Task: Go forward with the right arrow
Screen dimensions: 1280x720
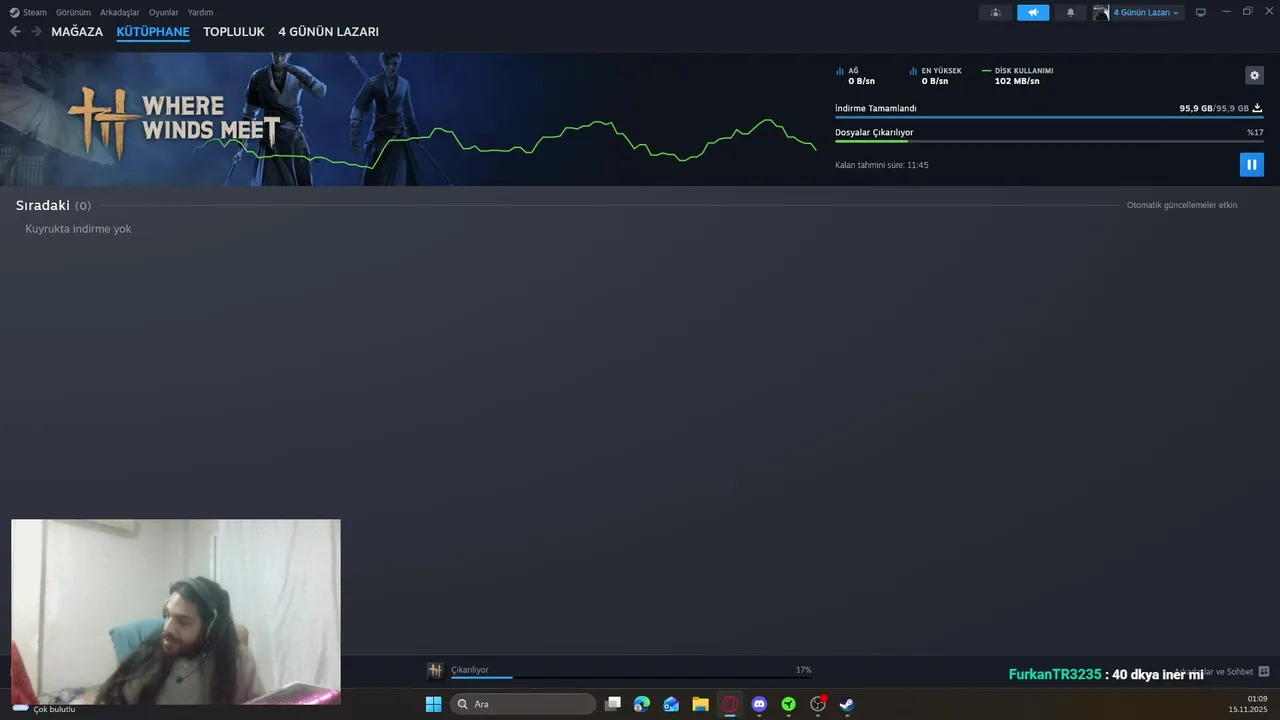Action: 36,32
